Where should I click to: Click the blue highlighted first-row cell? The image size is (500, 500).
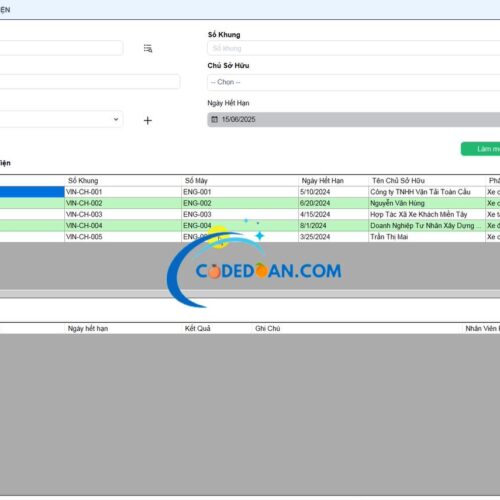point(32,192)
